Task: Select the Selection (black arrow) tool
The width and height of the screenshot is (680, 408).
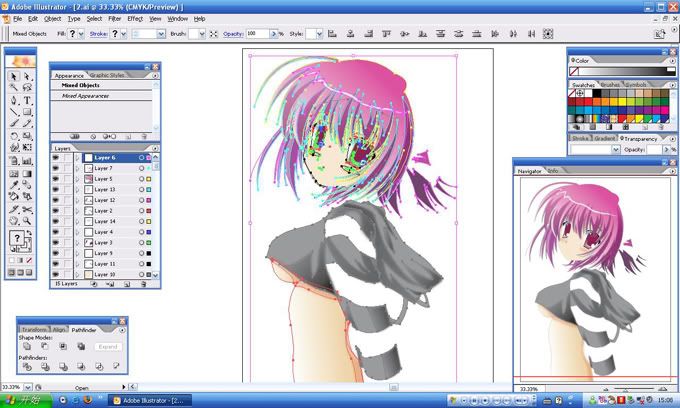Action: (14, 76)
